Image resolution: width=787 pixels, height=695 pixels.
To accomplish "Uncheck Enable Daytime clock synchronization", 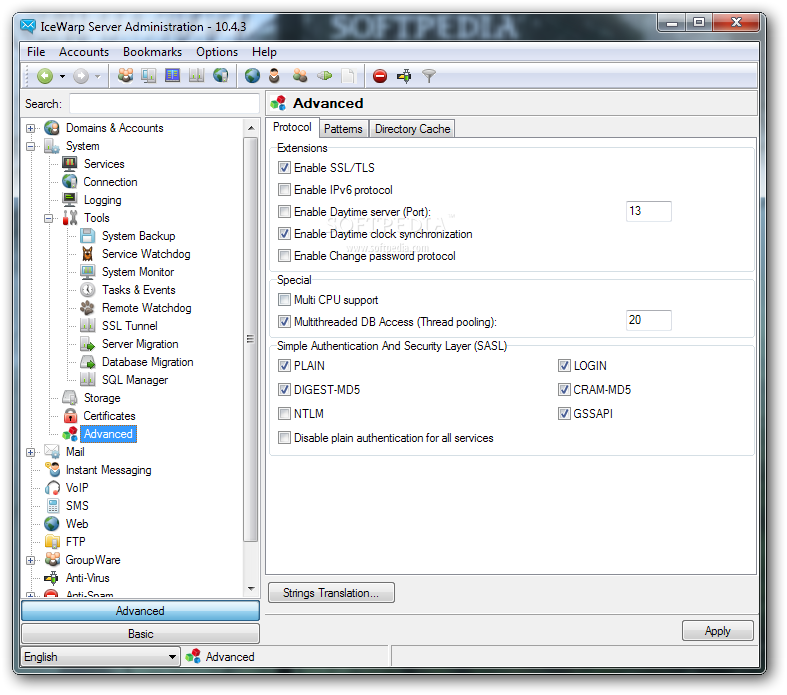I will point(284,234).
